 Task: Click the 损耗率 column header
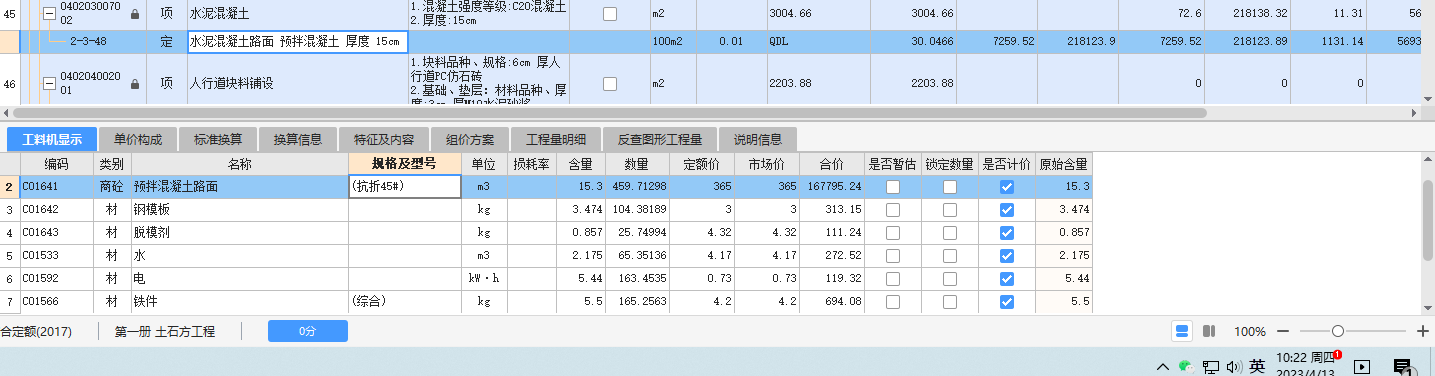coord(531,164)
